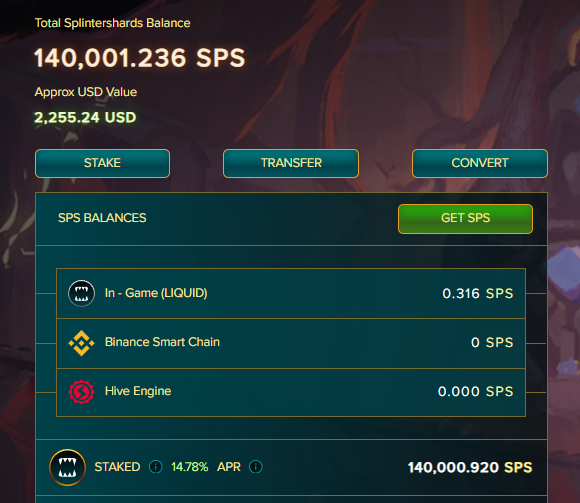Click the TRANSFER button

(x=291, y=163)
